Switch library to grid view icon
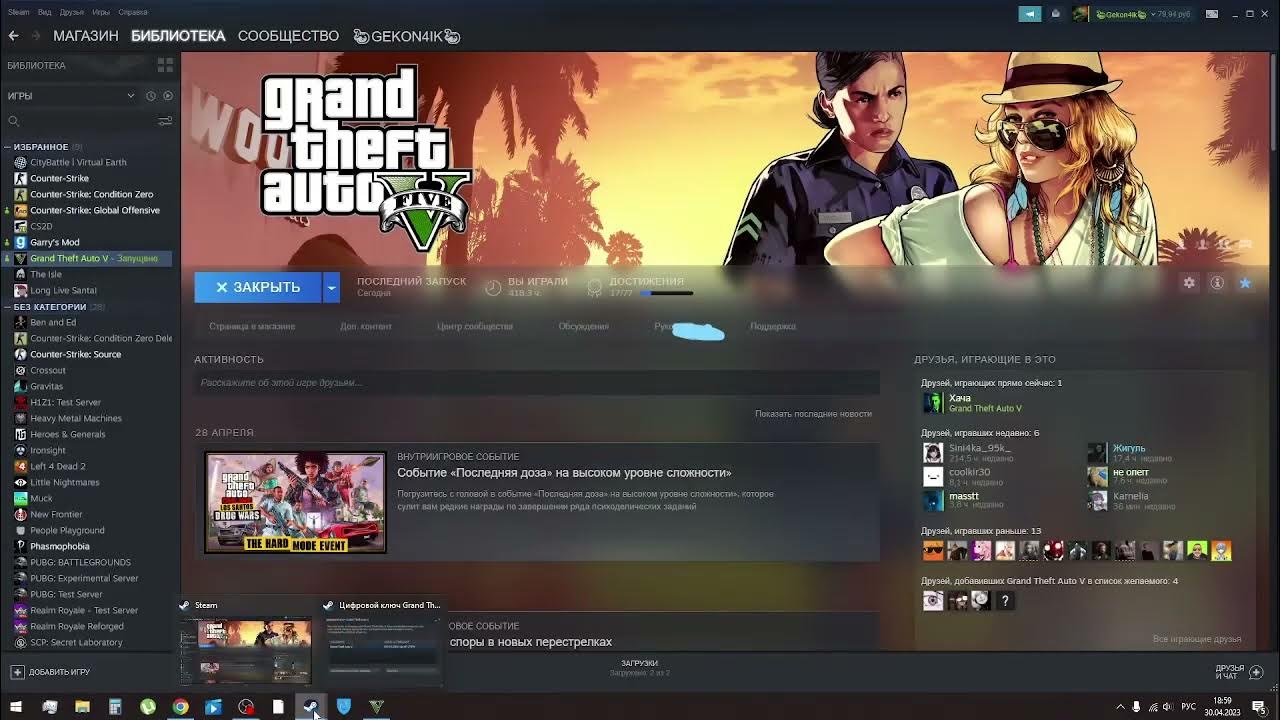Viewport: 1280px width, 720px height. pyautogui.click(x=165, y=65)
